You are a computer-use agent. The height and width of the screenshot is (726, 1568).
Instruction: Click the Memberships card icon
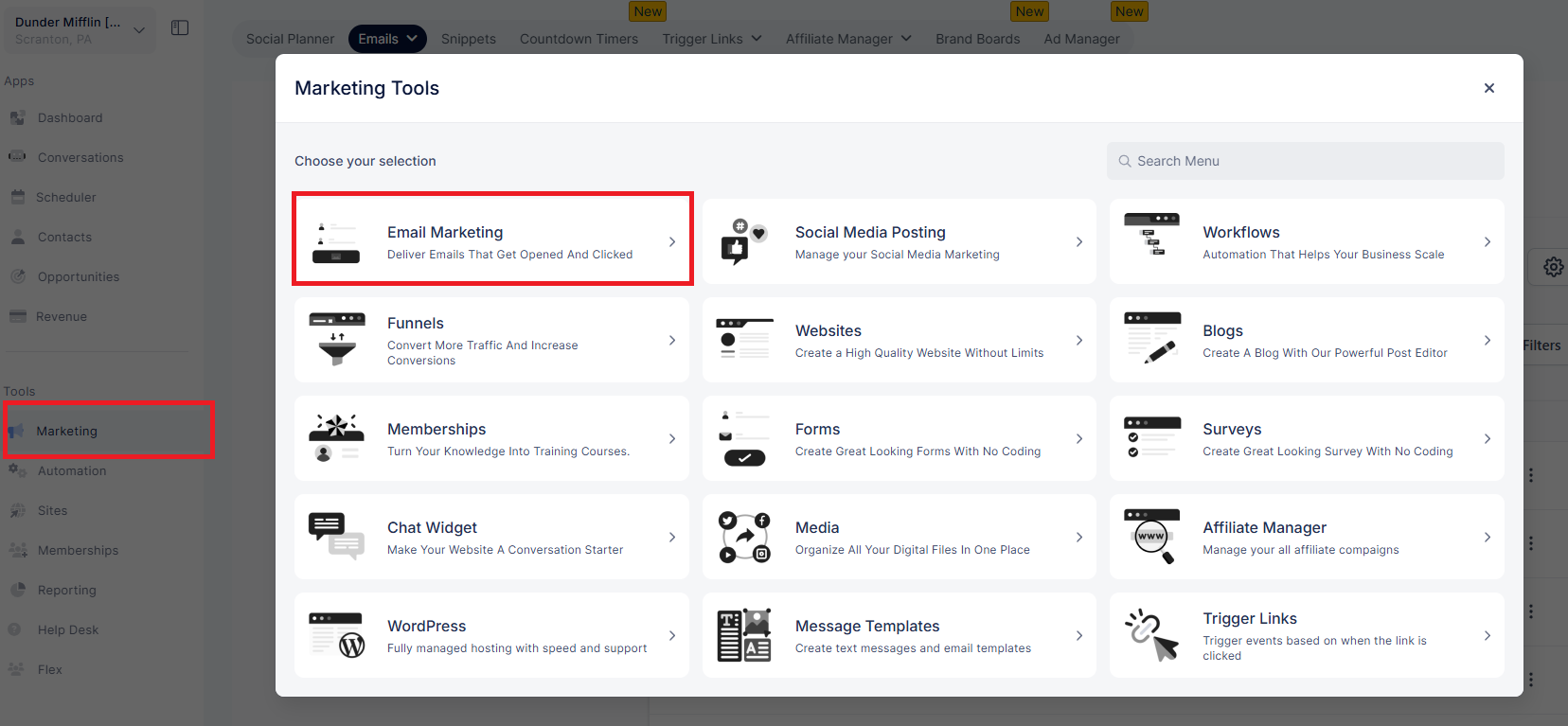pos(336,437)
